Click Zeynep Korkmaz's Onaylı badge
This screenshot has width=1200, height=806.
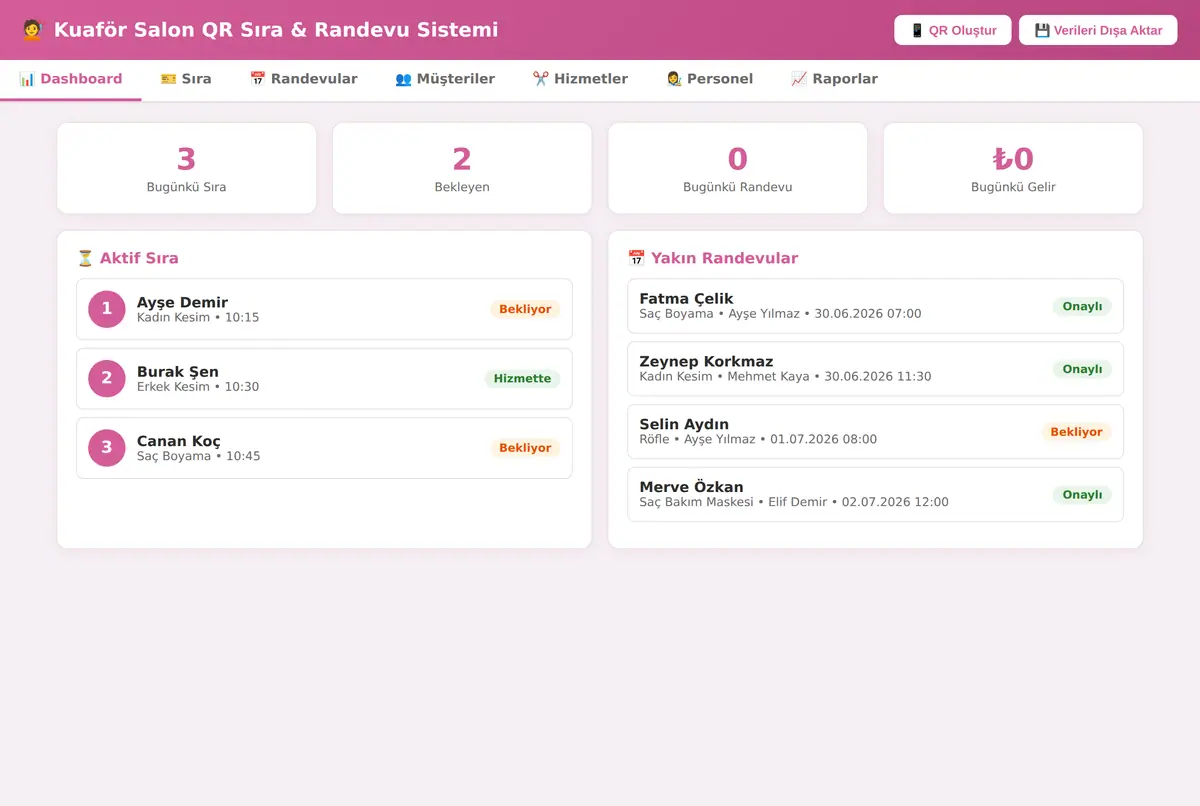tap(1082, 369)
